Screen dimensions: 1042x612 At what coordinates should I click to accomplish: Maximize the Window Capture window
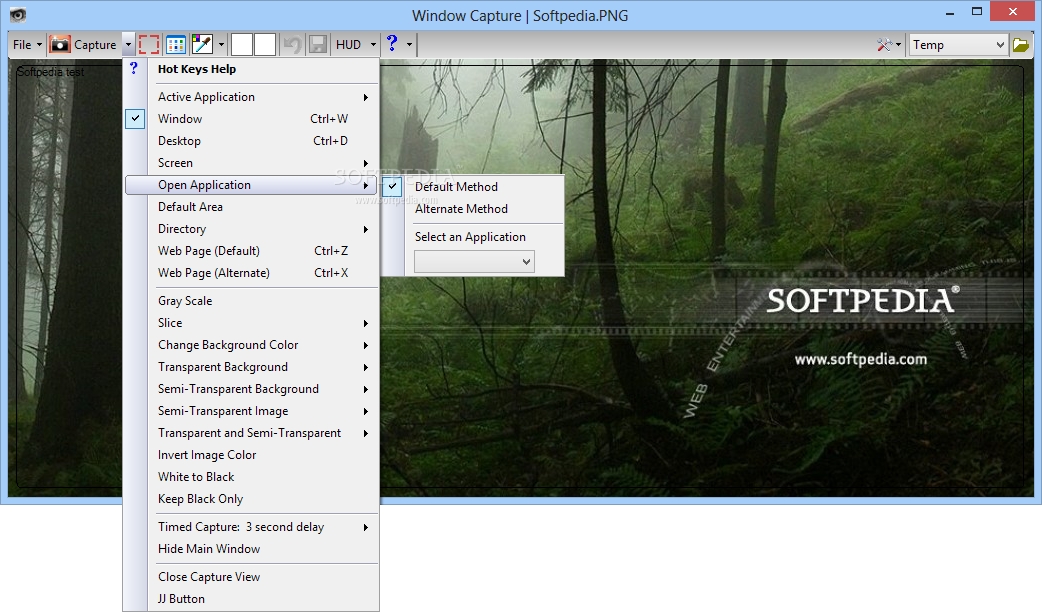click(x=976, y=11)
